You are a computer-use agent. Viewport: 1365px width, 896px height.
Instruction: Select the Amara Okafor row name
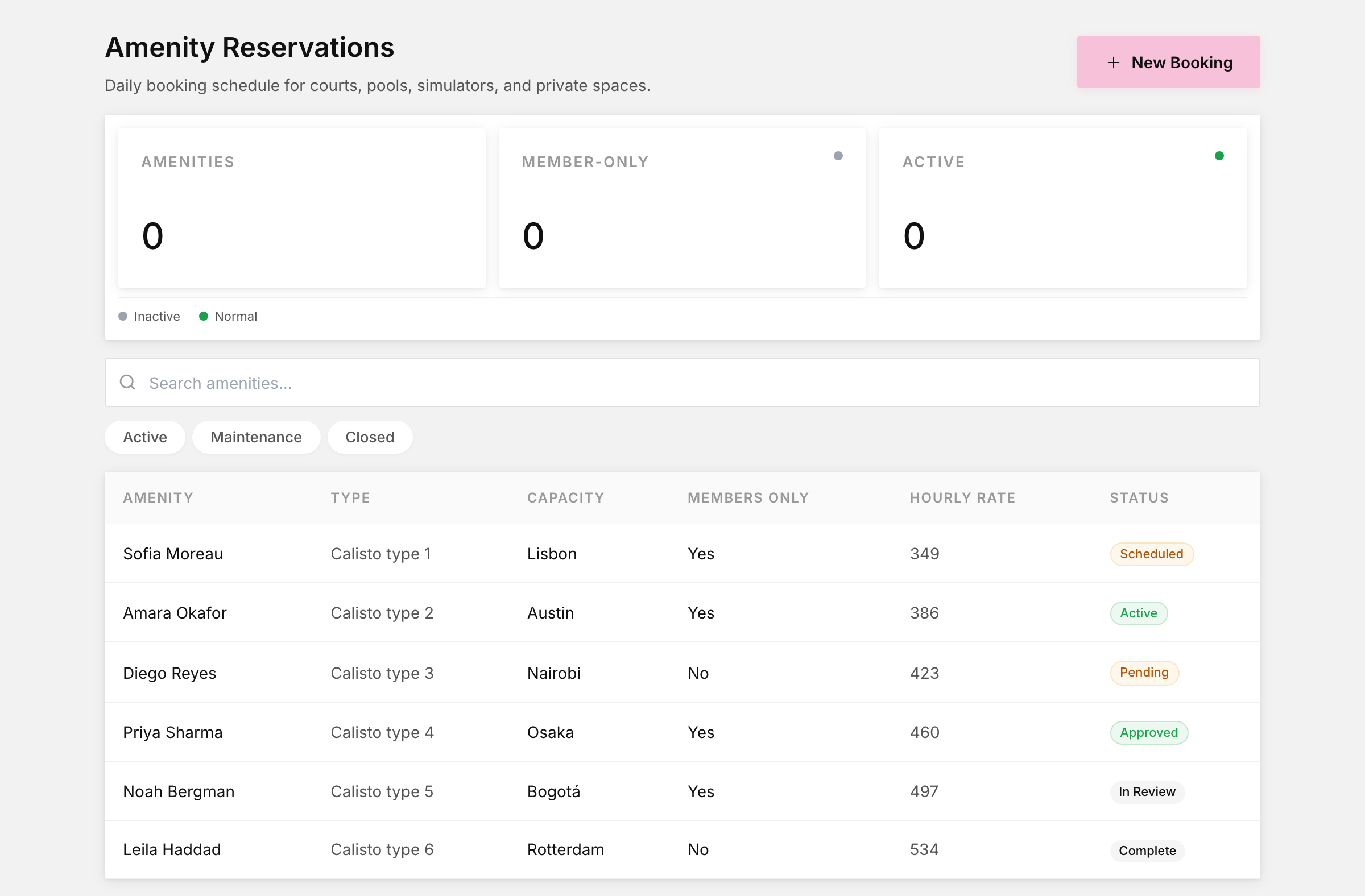pyautogui.click(x=175, y=613)
